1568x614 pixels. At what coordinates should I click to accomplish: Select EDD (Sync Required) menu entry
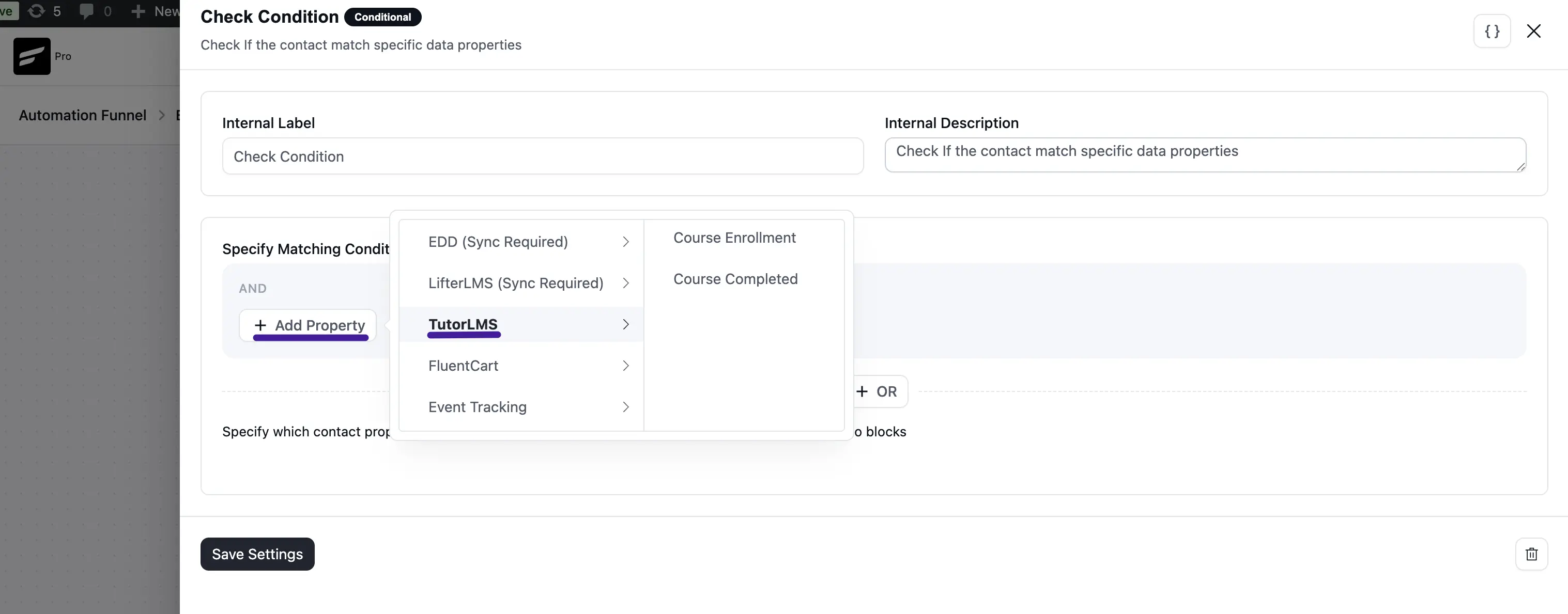[x=521, y=242]
